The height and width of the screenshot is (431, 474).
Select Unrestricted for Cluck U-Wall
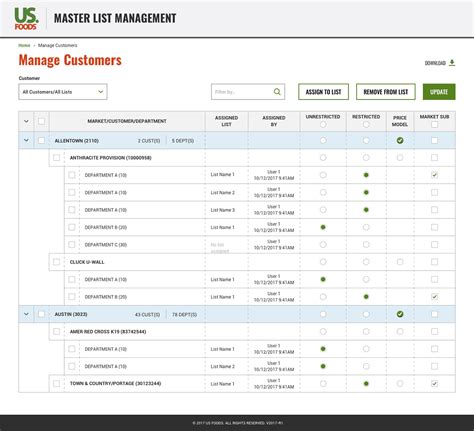coord(323,262)
